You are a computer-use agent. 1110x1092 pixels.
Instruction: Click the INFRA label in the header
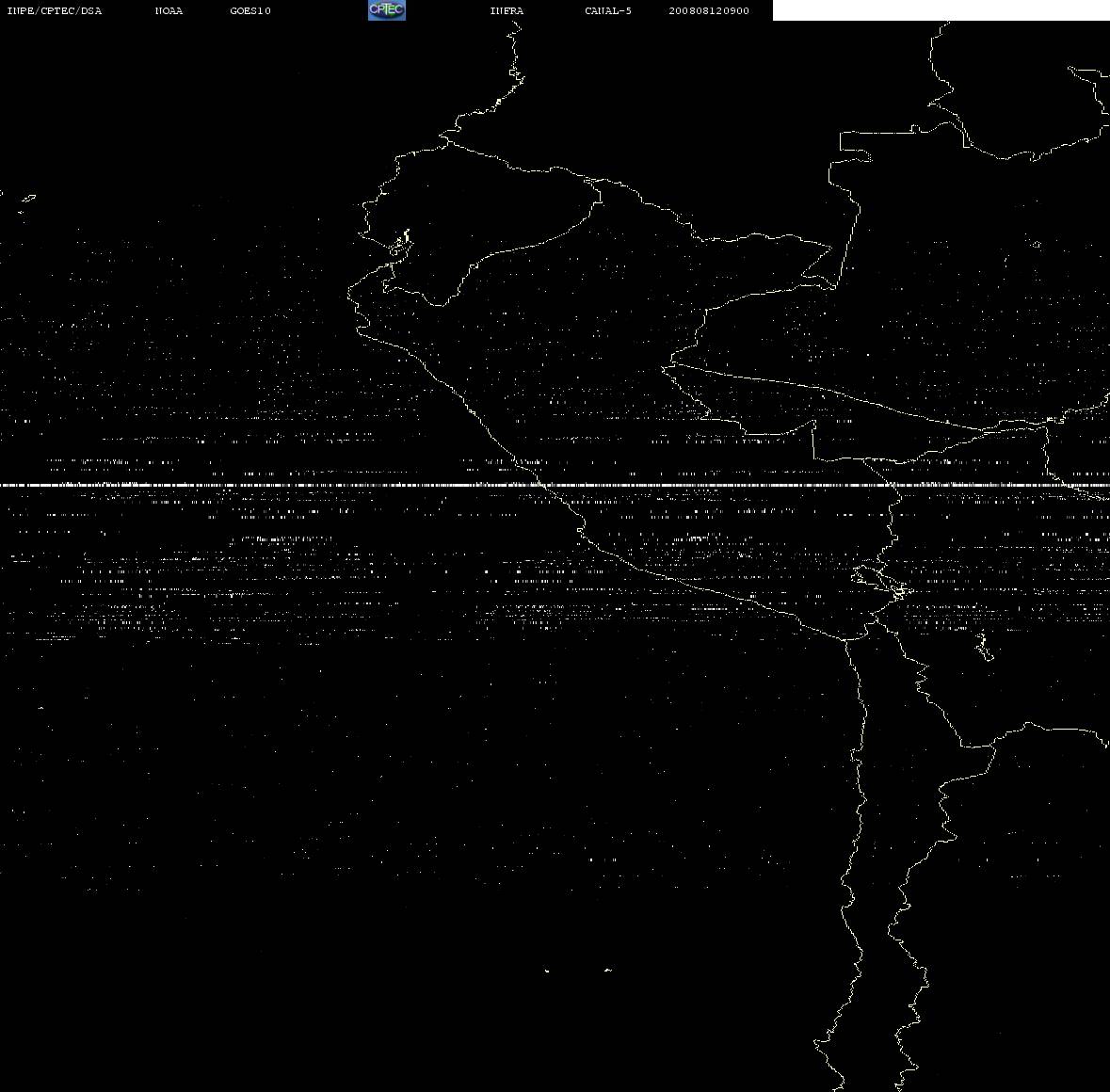507,10
